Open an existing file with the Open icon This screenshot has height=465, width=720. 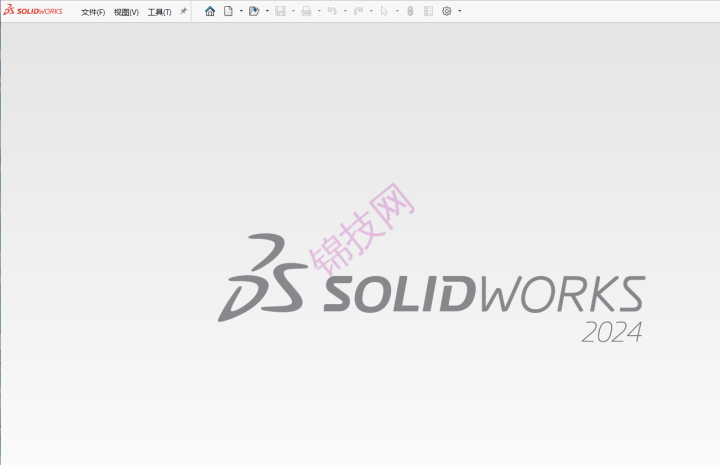[254, 11]
